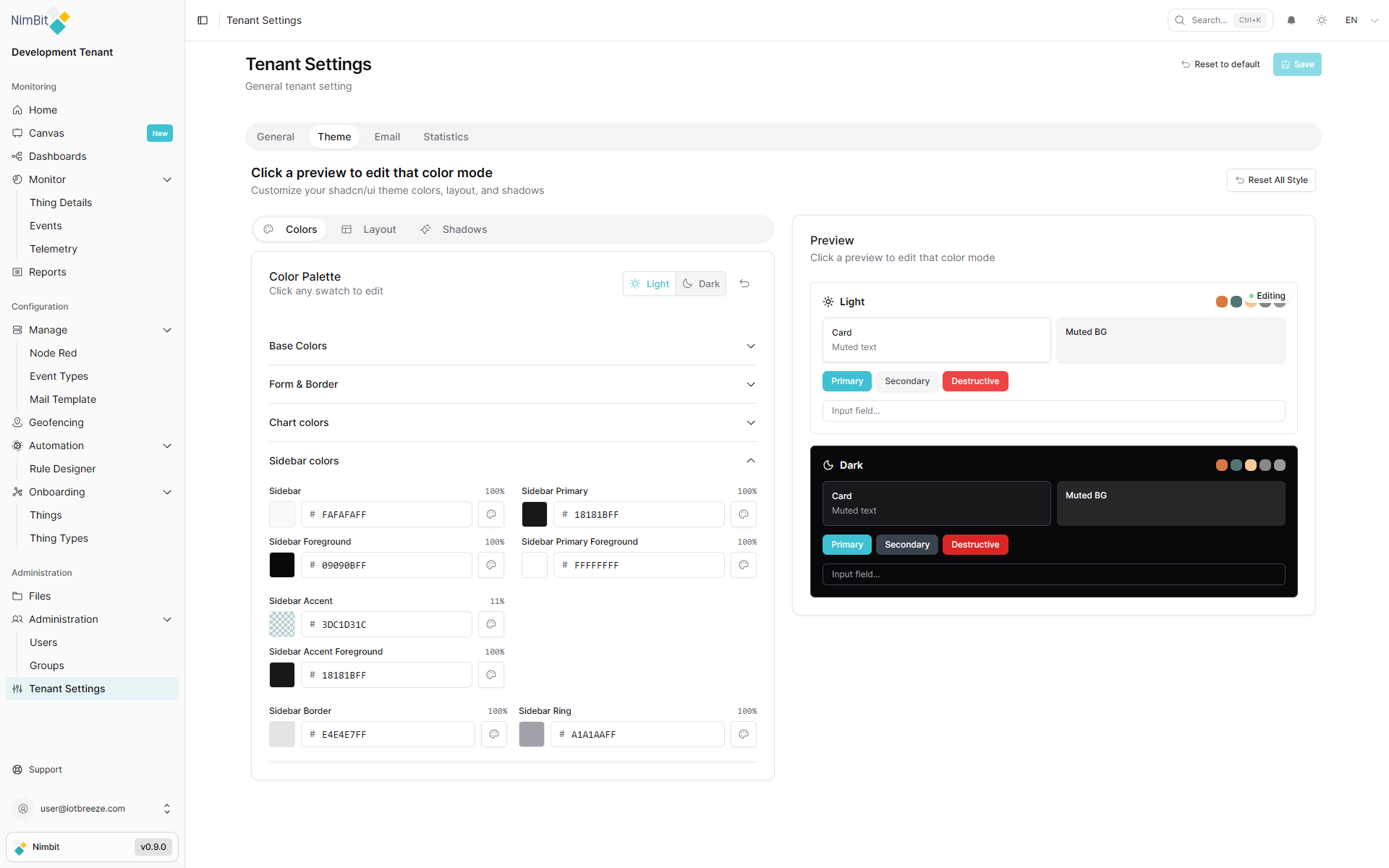
Task: Open the Statistics tab
Action: click(446, 136)
